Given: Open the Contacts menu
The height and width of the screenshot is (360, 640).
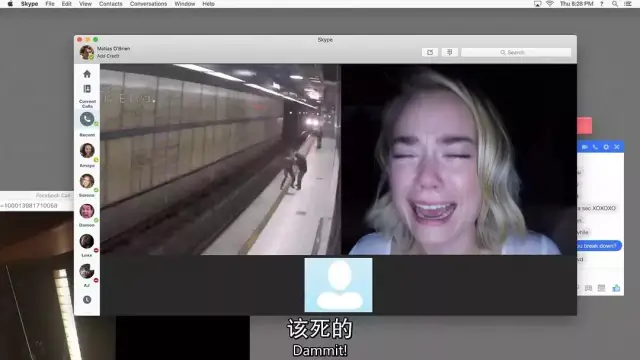Looking at the screenshot, I should point(111,4).
